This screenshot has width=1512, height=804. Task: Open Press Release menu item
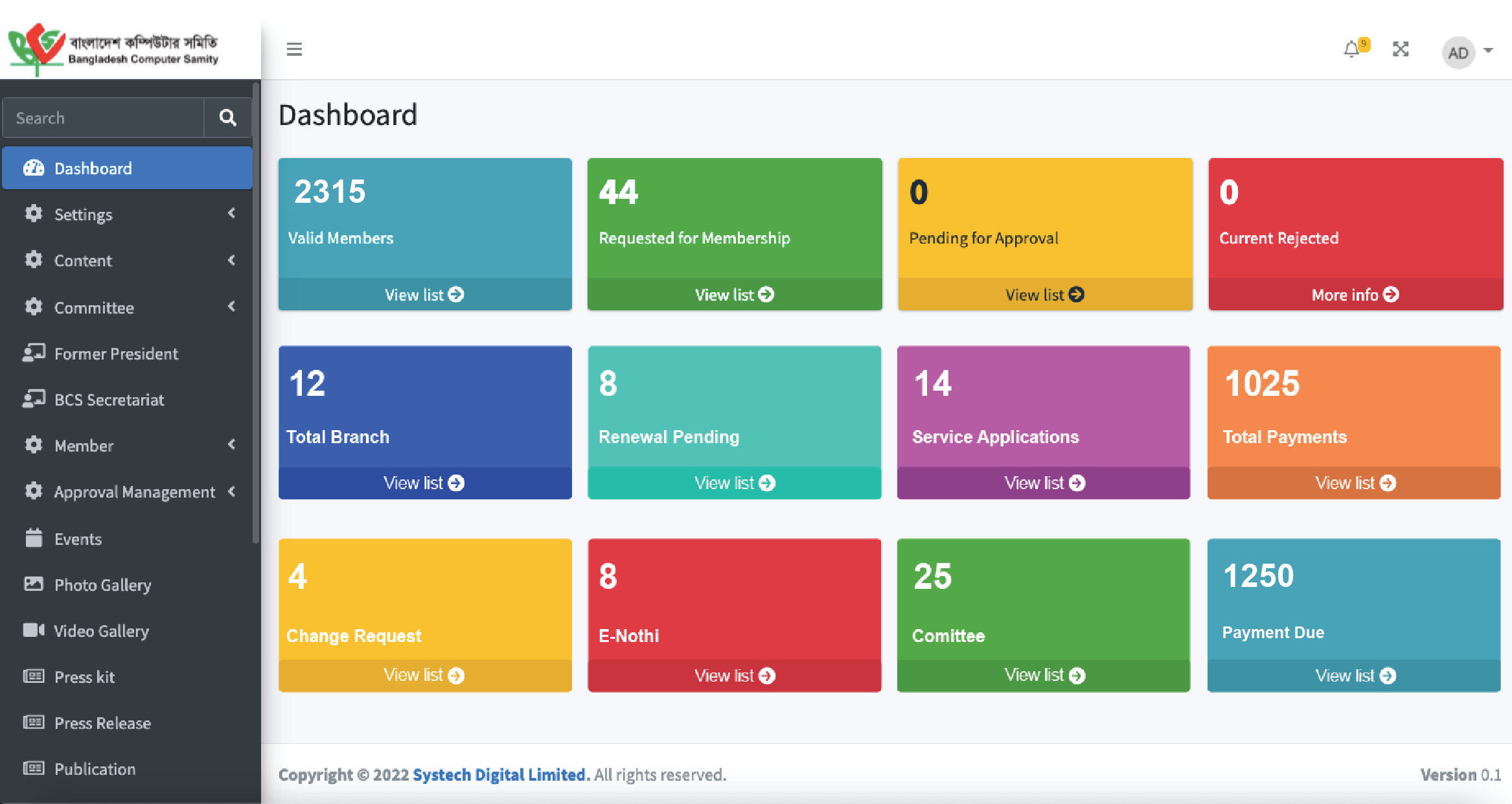coord(102,723)
